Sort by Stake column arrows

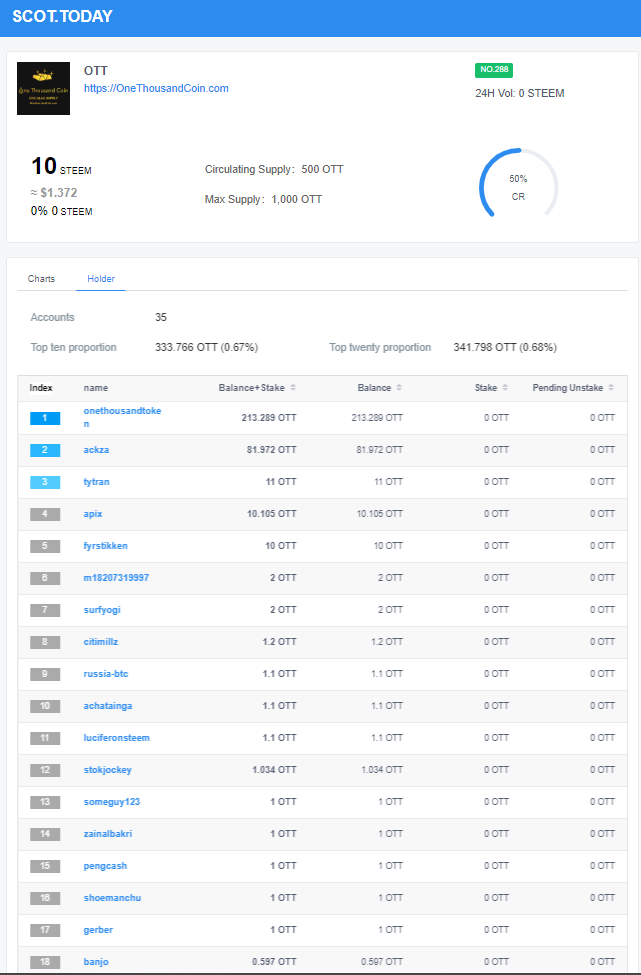click(505, 388)
